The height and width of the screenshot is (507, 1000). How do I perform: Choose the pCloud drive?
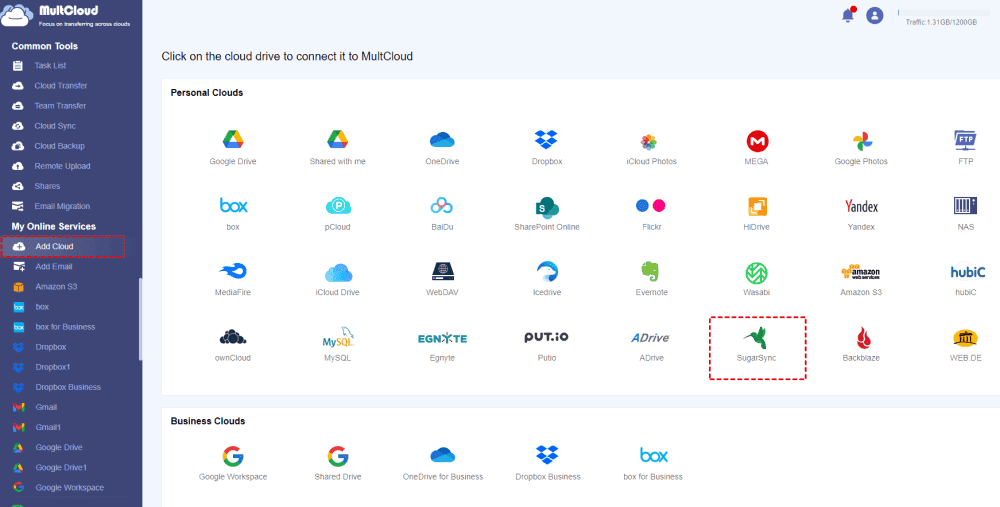click(x=337, y=214)
